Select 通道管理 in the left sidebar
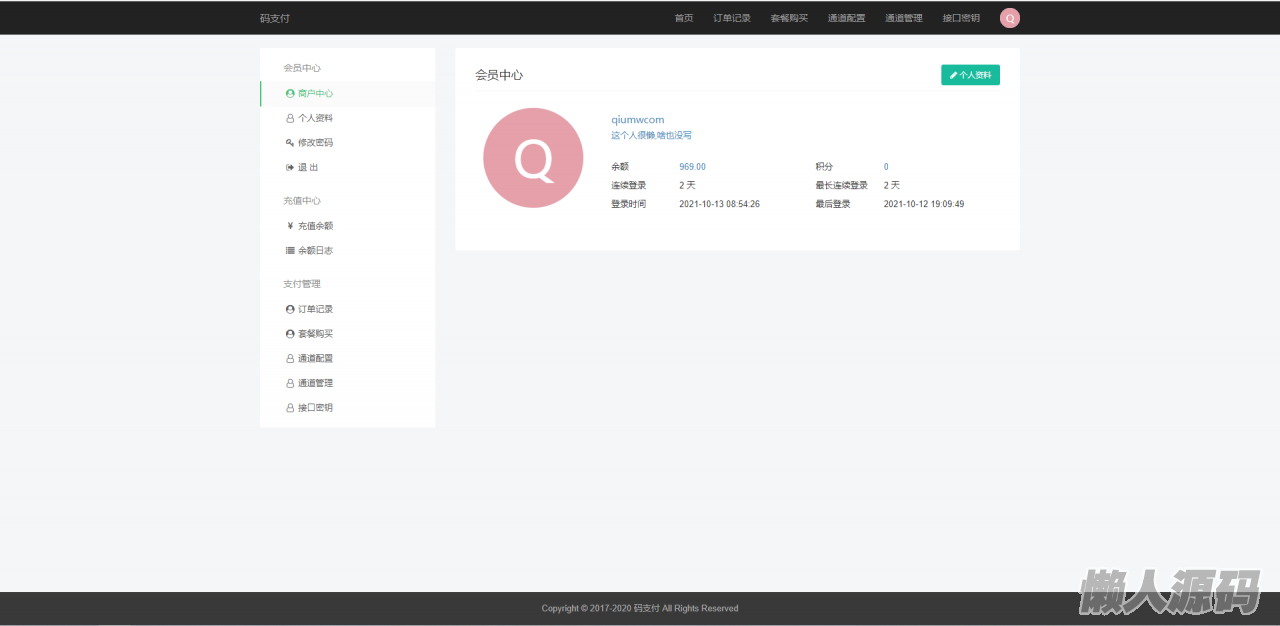This screenshot has height=626, width=1280. [315, 383]
